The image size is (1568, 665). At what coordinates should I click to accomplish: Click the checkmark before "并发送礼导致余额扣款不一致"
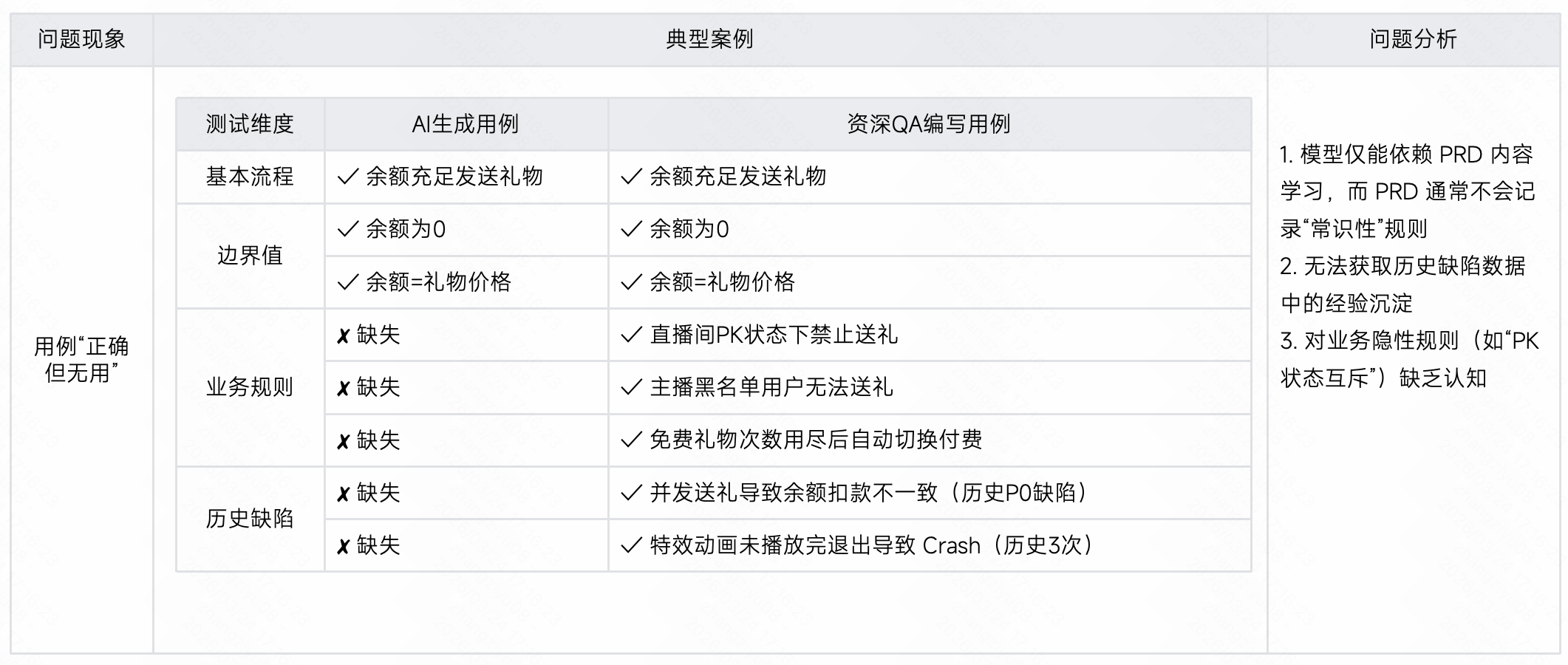tap(631, 493)
